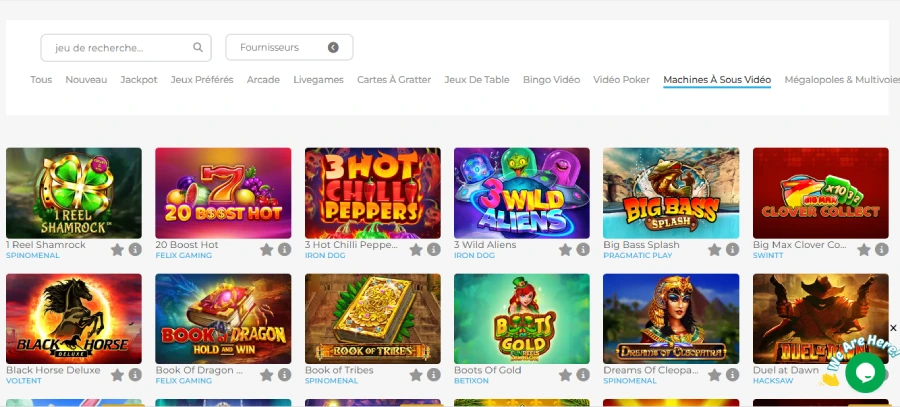900x407 pixels.
Task: Show Big Max Clover Collect info
Action: pyautogui.click(x=882, y=250)
